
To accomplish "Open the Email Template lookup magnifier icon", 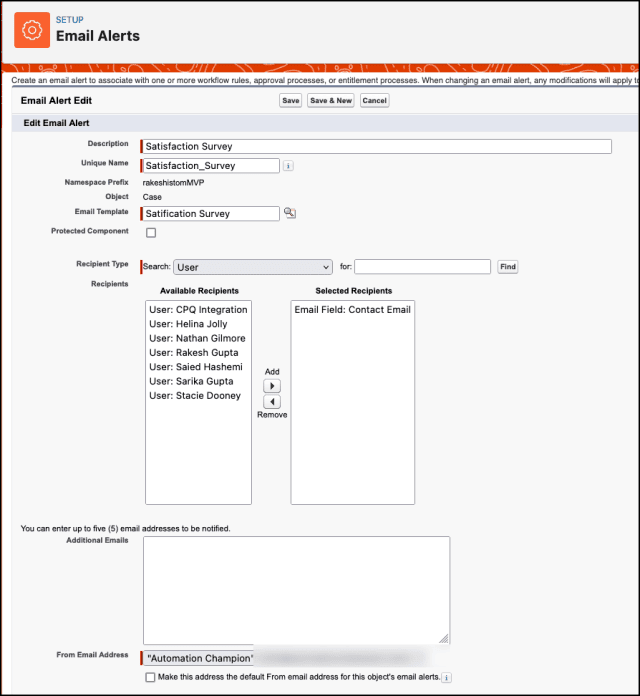I will click(x=290, y=213).
